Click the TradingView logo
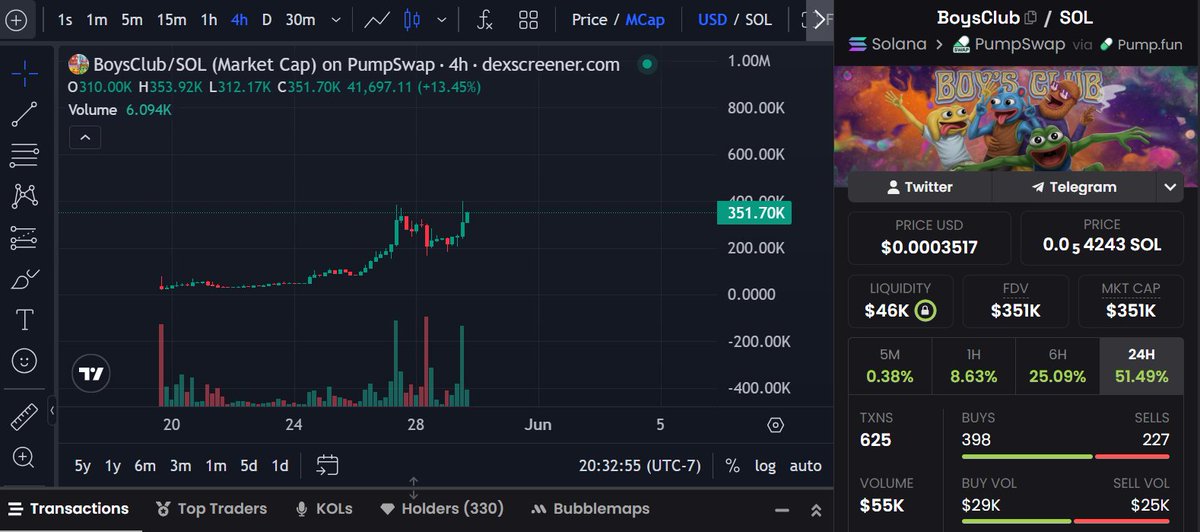 click(x=91, y=374)
